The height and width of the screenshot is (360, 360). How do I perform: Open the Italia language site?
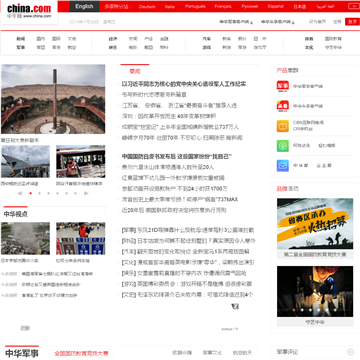170,6
